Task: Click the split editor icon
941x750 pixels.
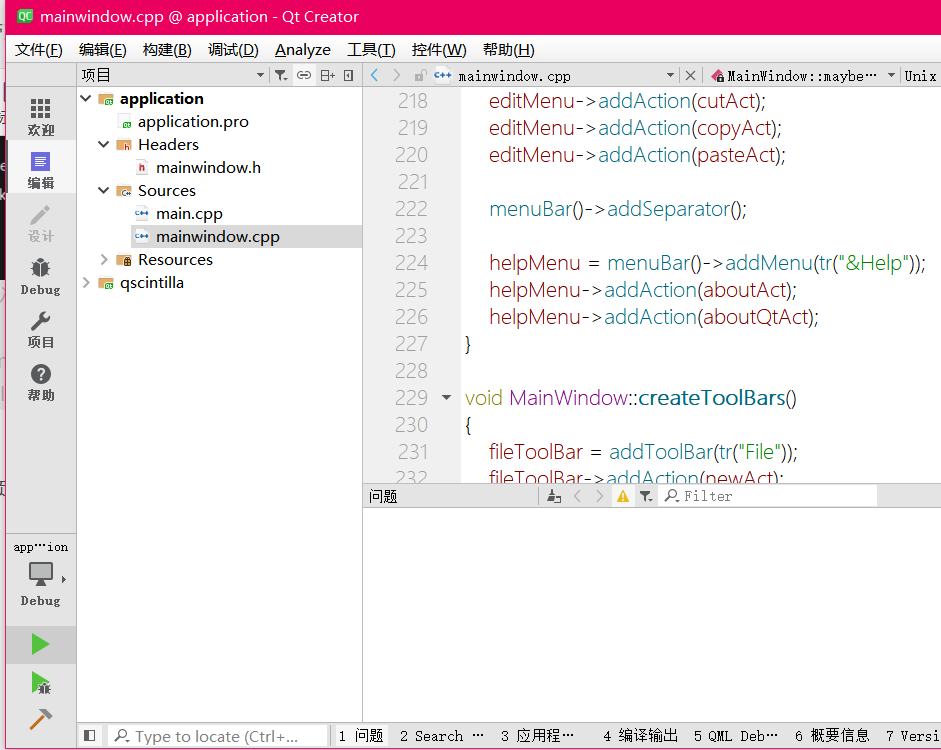Action: pyautogui.click(x=325, y=74)
